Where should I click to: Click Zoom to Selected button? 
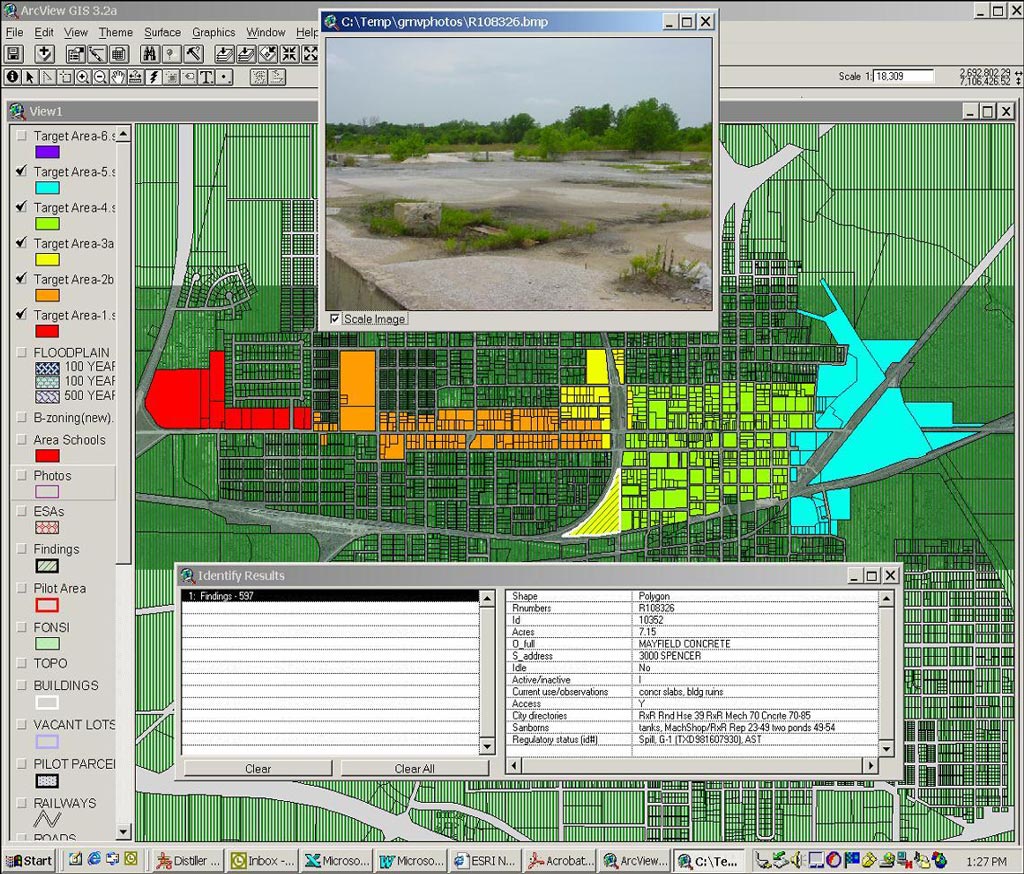(x=268, y=54)
